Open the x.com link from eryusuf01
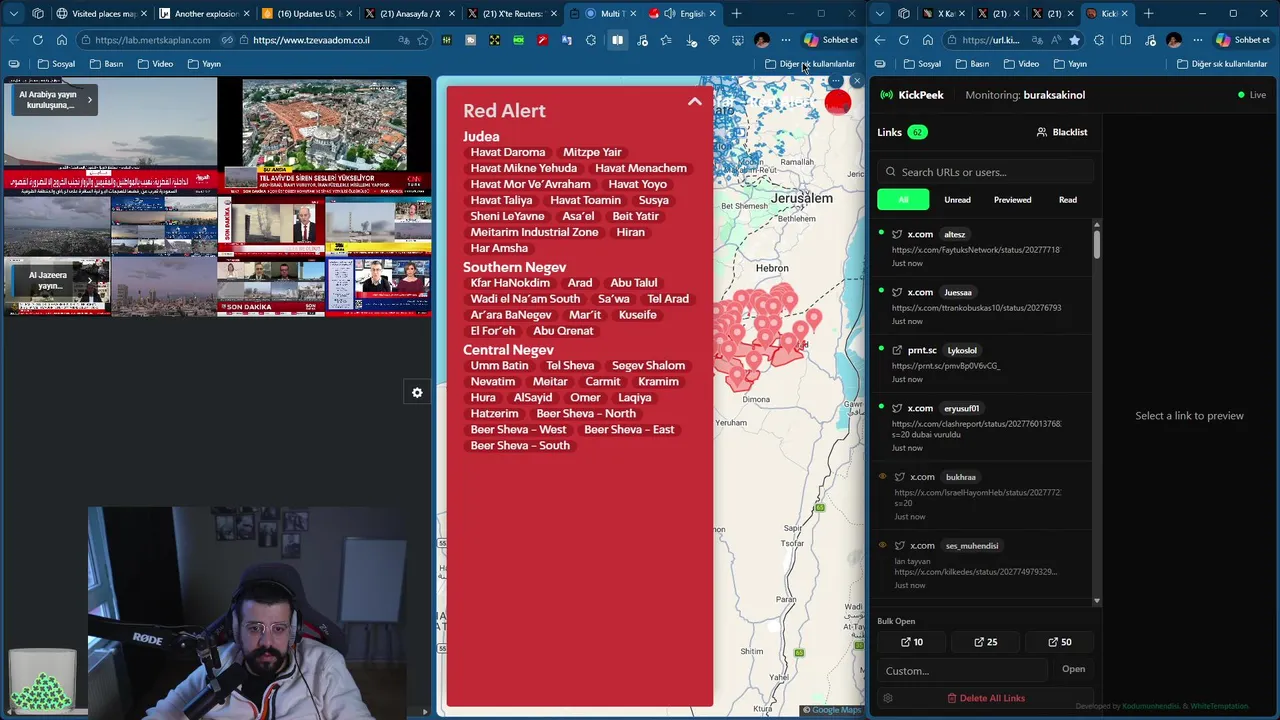Screen dimensions: 1280x720 (980, 427)
